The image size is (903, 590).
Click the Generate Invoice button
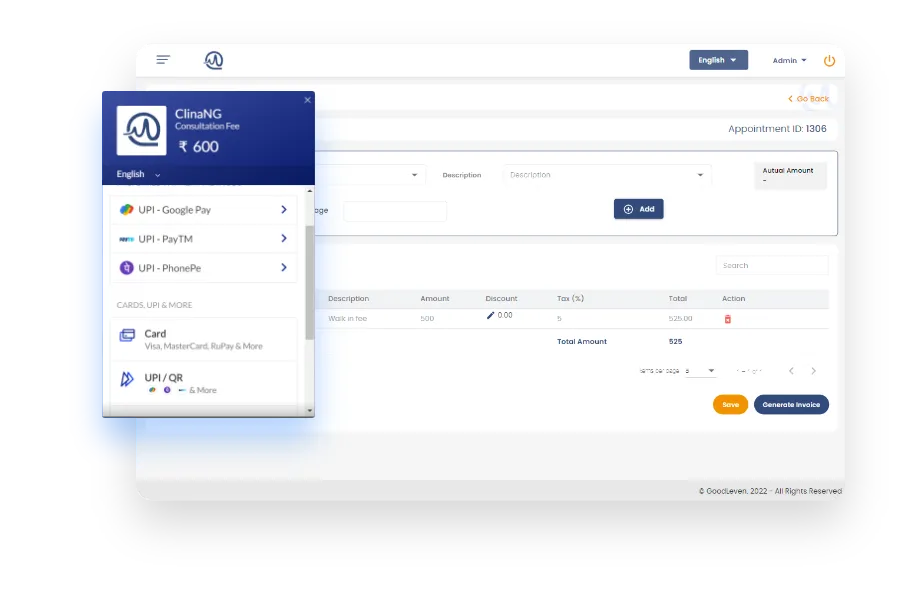click(791, 404)
